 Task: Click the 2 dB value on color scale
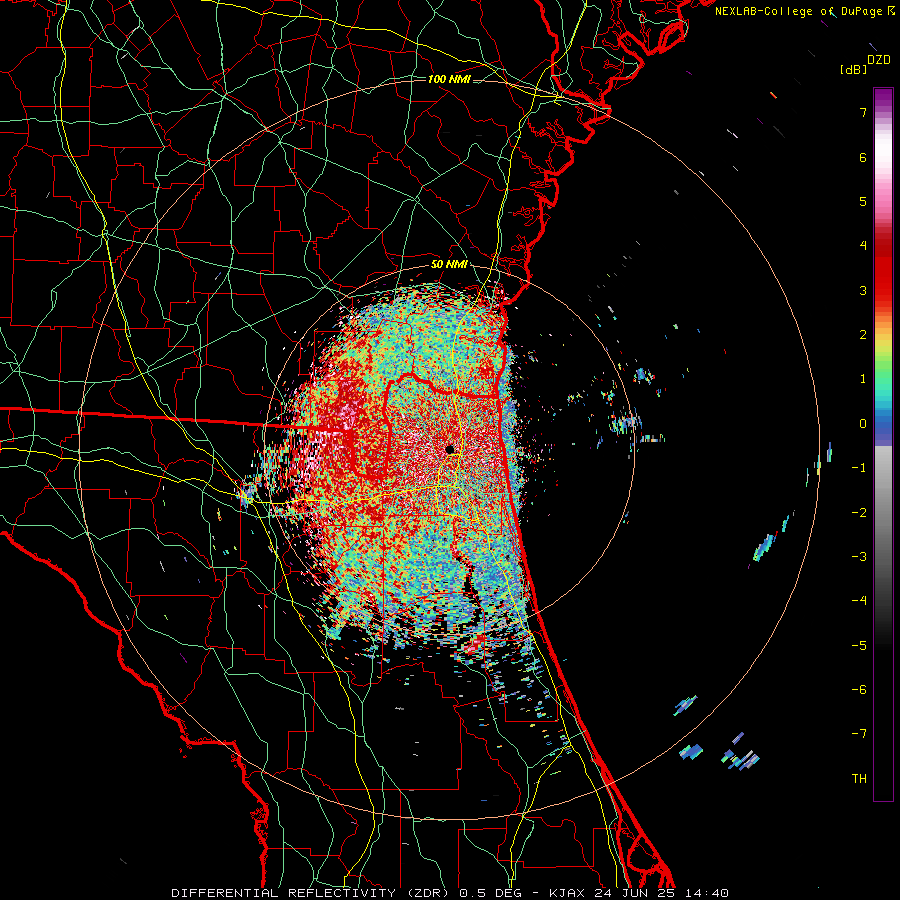point(863,335)
